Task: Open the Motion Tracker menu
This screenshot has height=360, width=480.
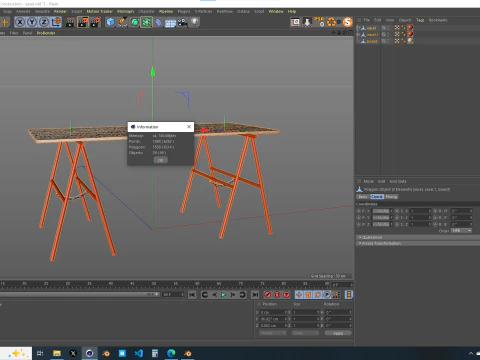Action: click(x=99, y=11)
